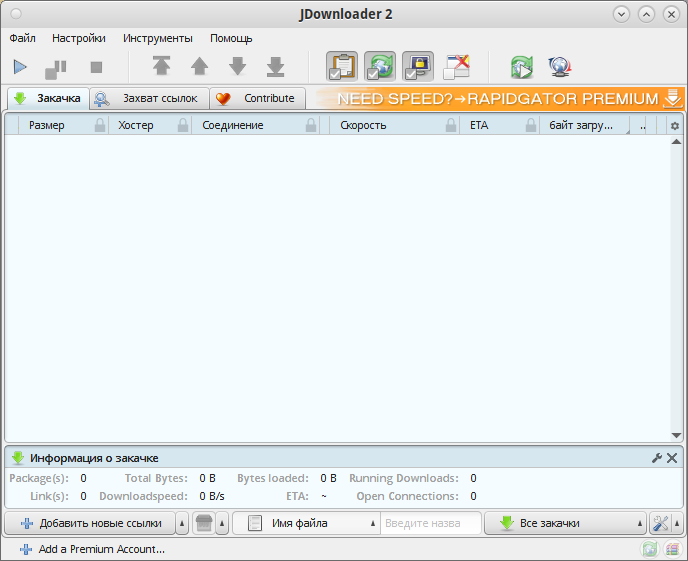
Task: Close the Информация о закачке panel
Action: pyautogui.click(x=672, y=458)
